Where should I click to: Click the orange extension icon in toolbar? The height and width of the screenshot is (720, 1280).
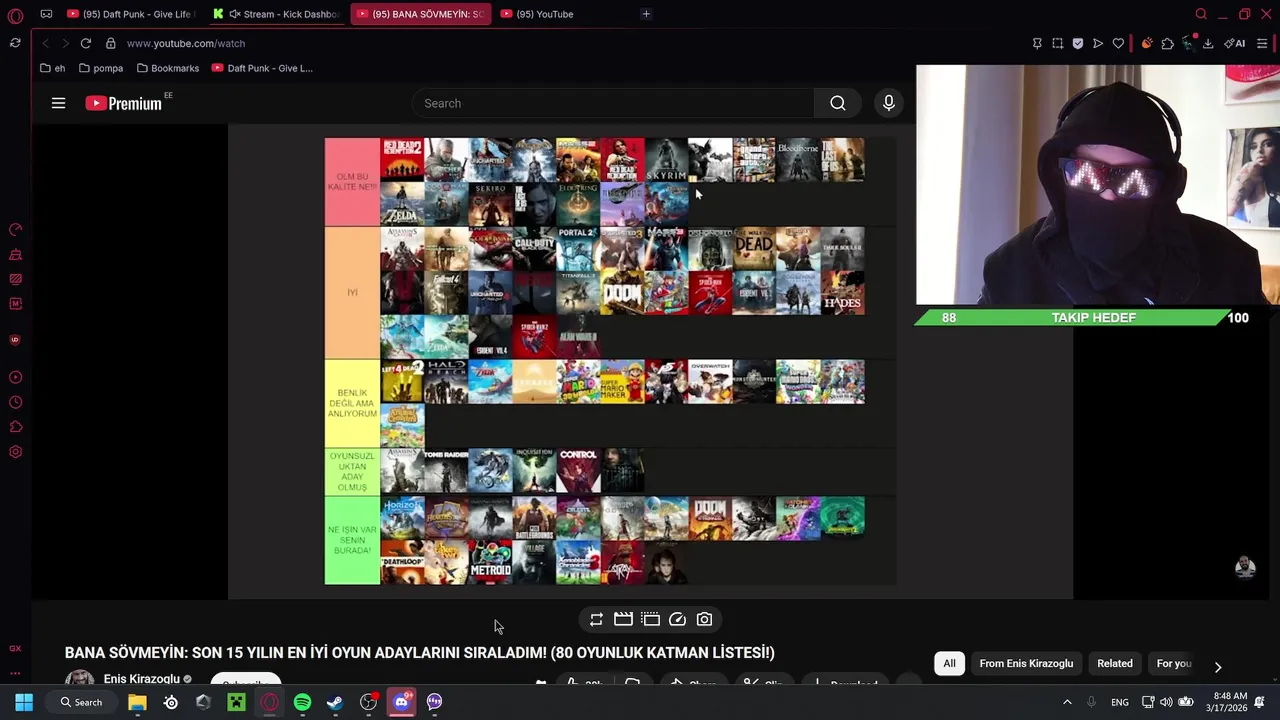(1147, 43)
